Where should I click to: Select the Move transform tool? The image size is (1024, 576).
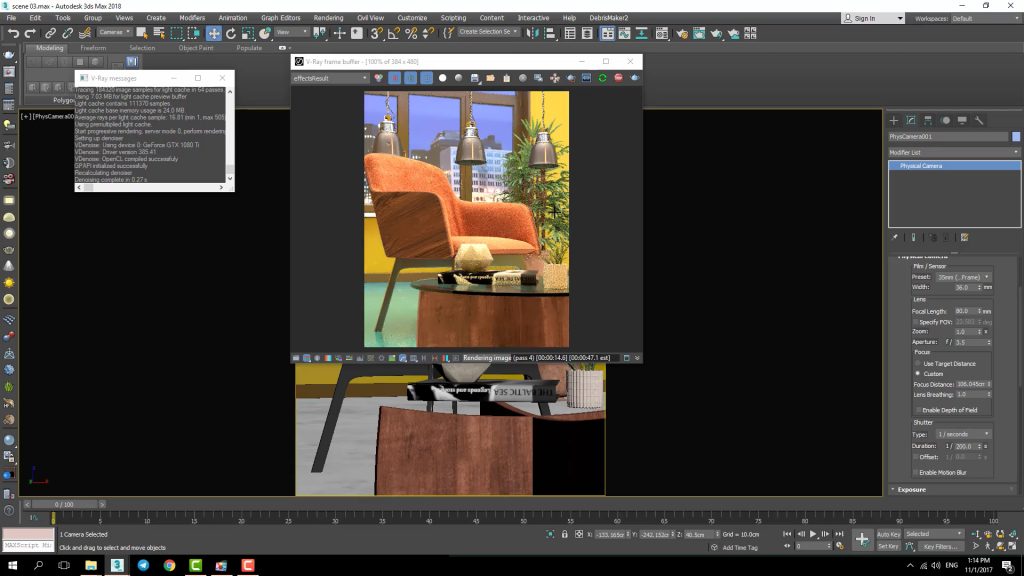coord(214,33)
